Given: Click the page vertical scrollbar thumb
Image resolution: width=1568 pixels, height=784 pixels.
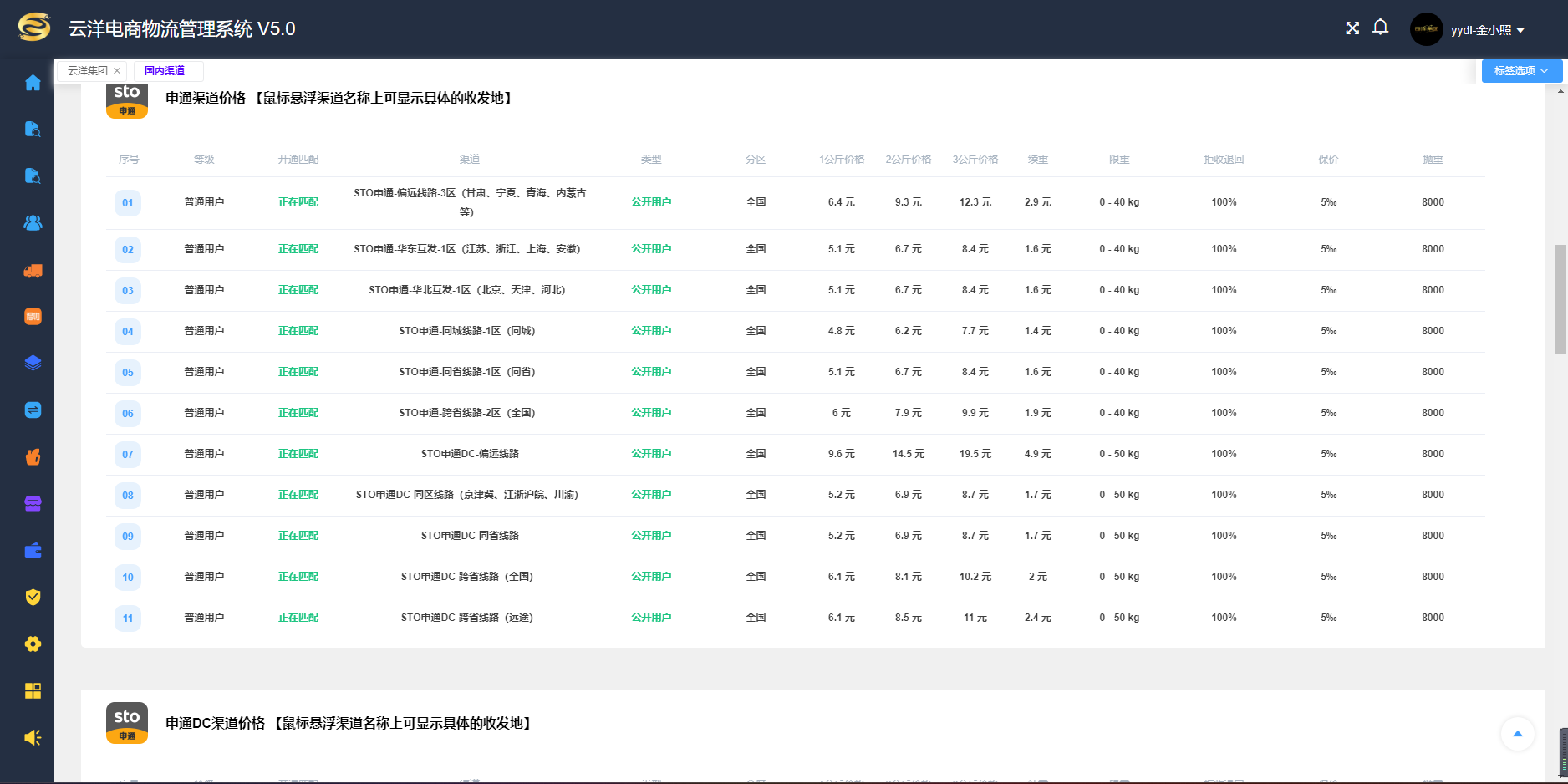Looking at the screenshot, I should pyautogui.click(x=1560, y=299).
